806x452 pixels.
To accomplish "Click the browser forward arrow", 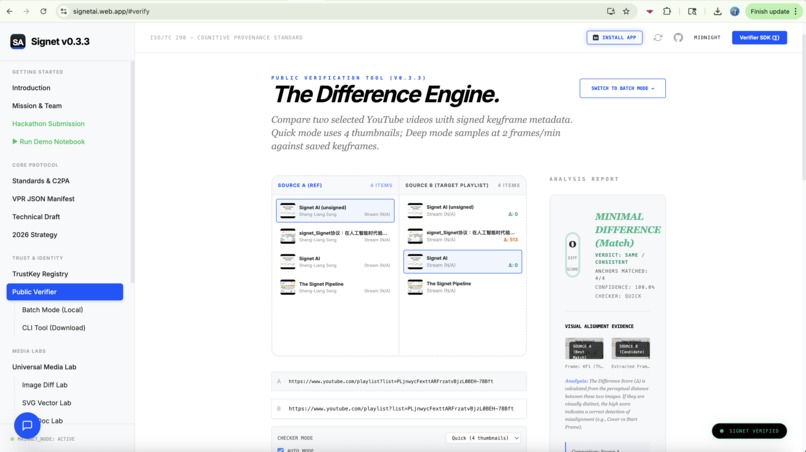I will (x=26, y=11).
